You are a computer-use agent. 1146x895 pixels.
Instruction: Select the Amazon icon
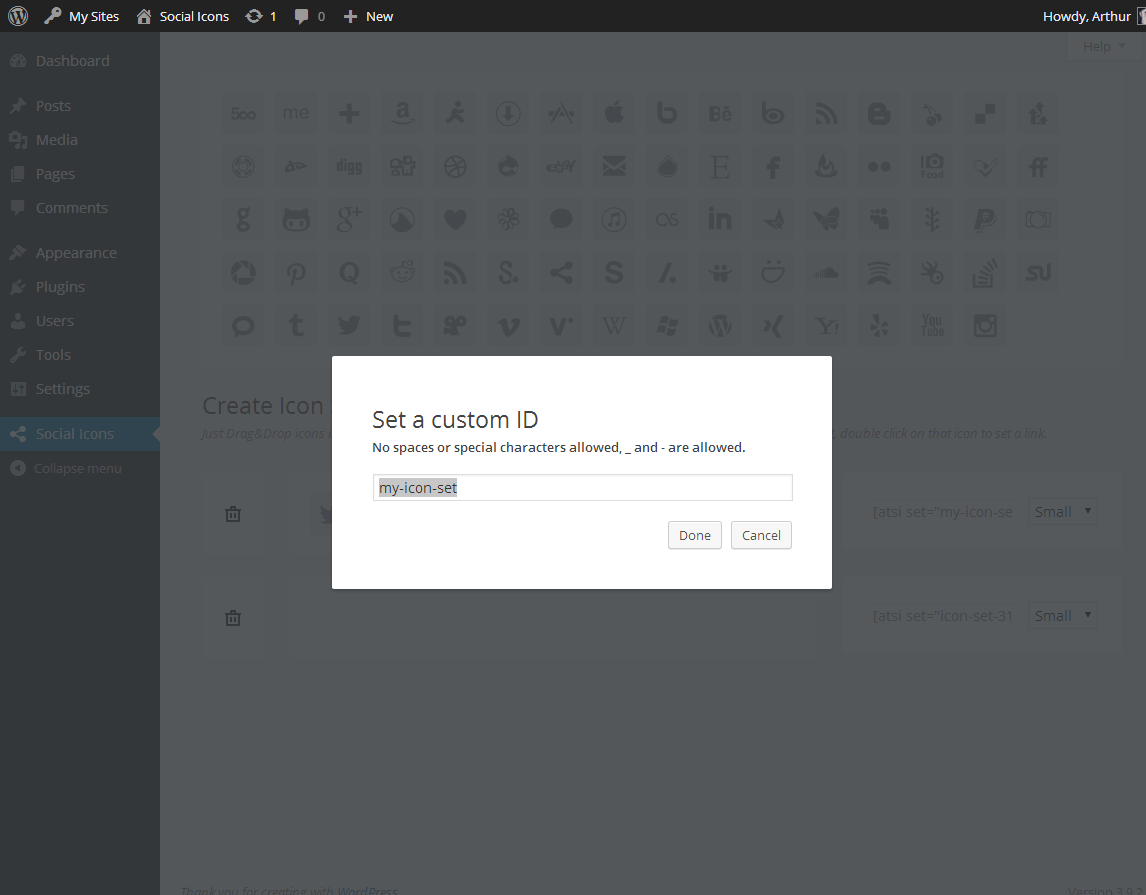pos(402,113)
